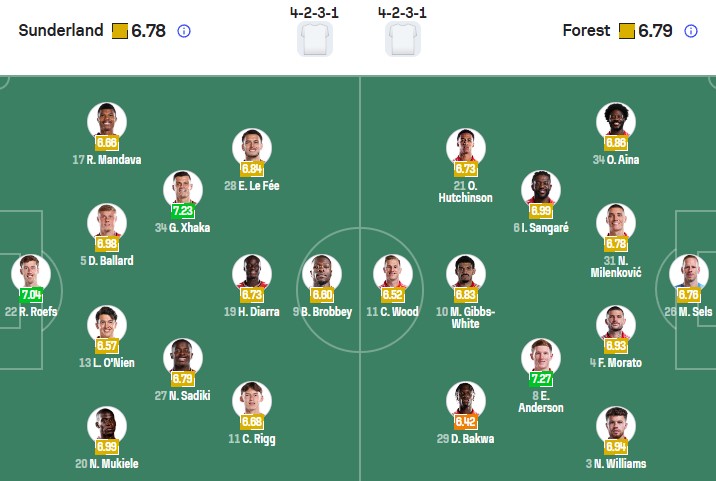Viewport: 716px width, 481px height.
Task: Open Forest's 4-2-3-1 formation shirt icon
Action: (x=403, y=40)
